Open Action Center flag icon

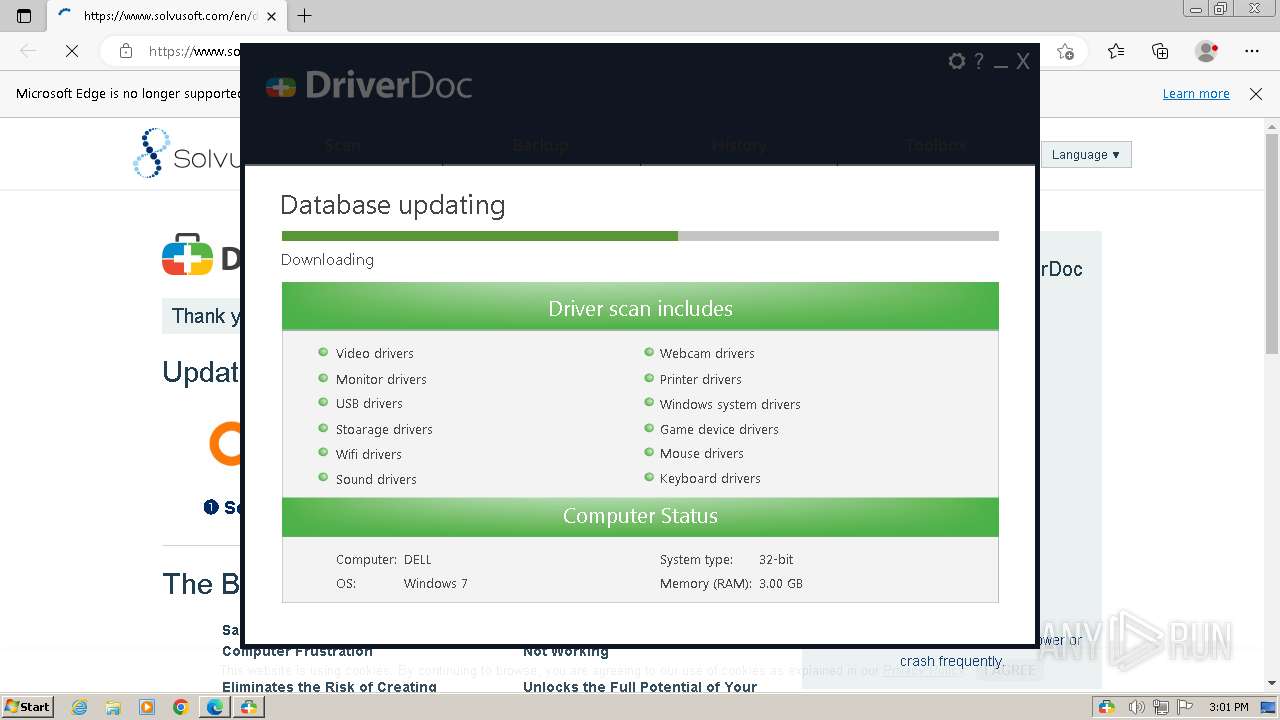1186,707
